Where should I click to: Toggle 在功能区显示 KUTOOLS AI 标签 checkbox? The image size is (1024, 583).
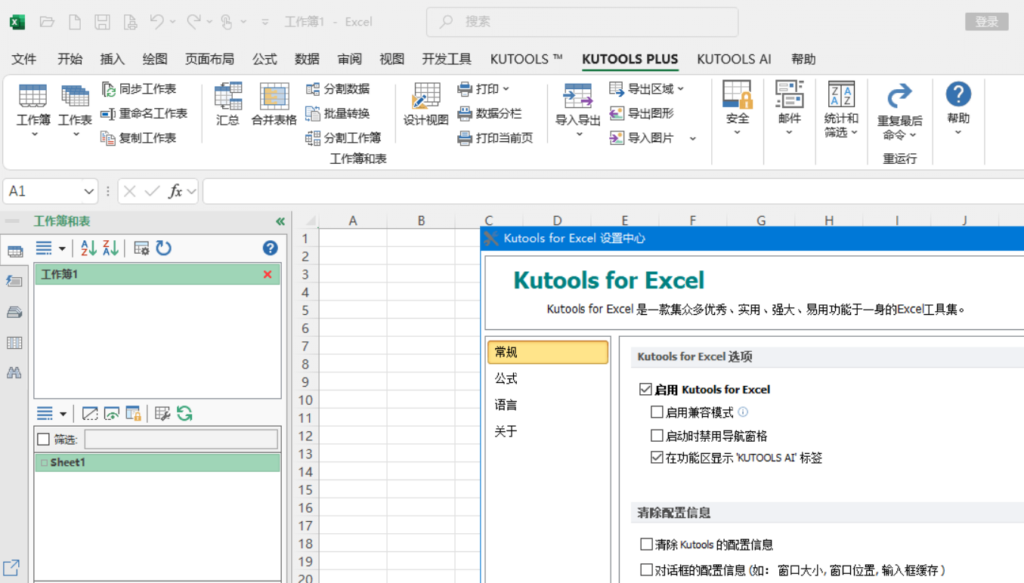coord(657,458)
